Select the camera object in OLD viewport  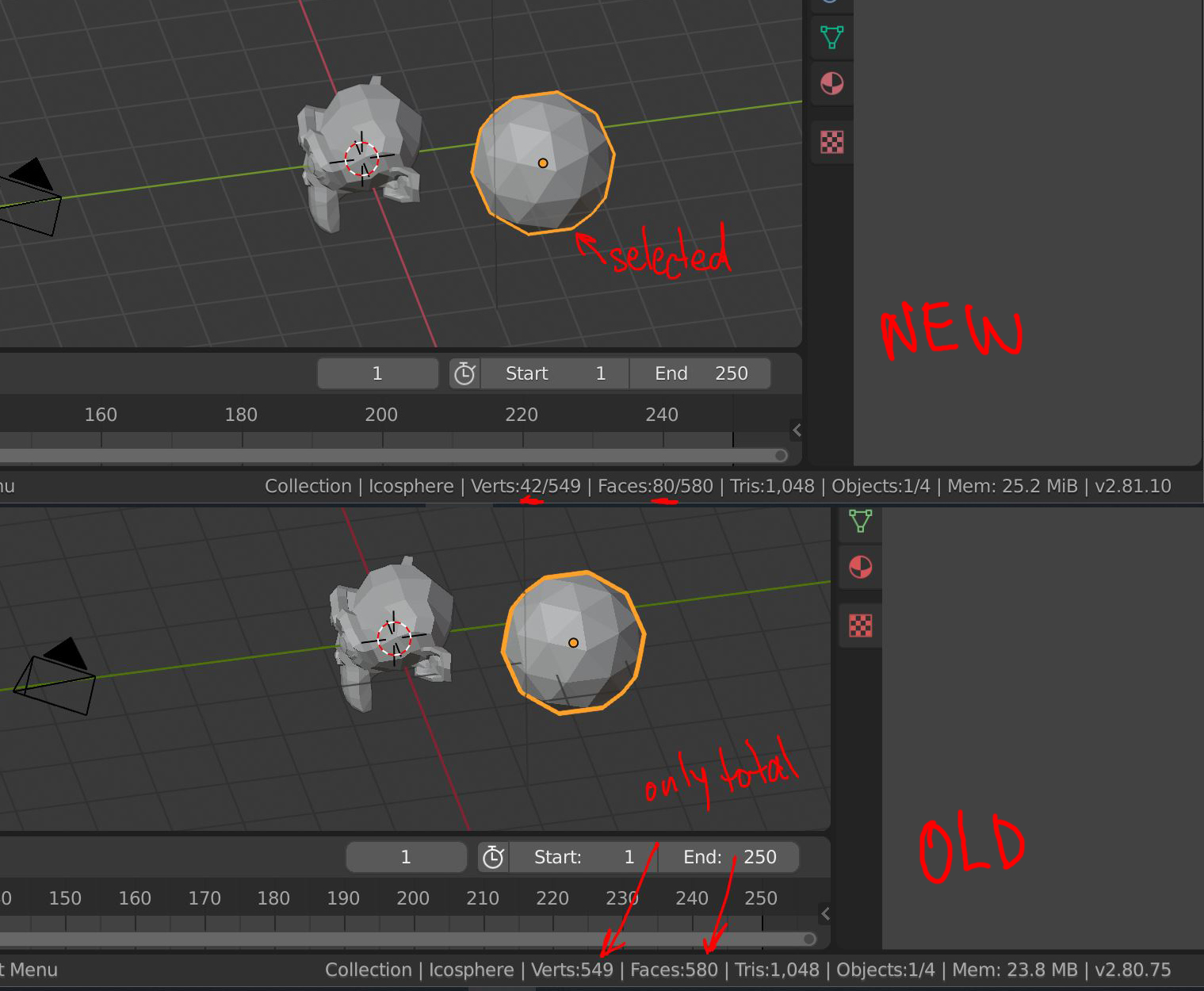(55, 678)
